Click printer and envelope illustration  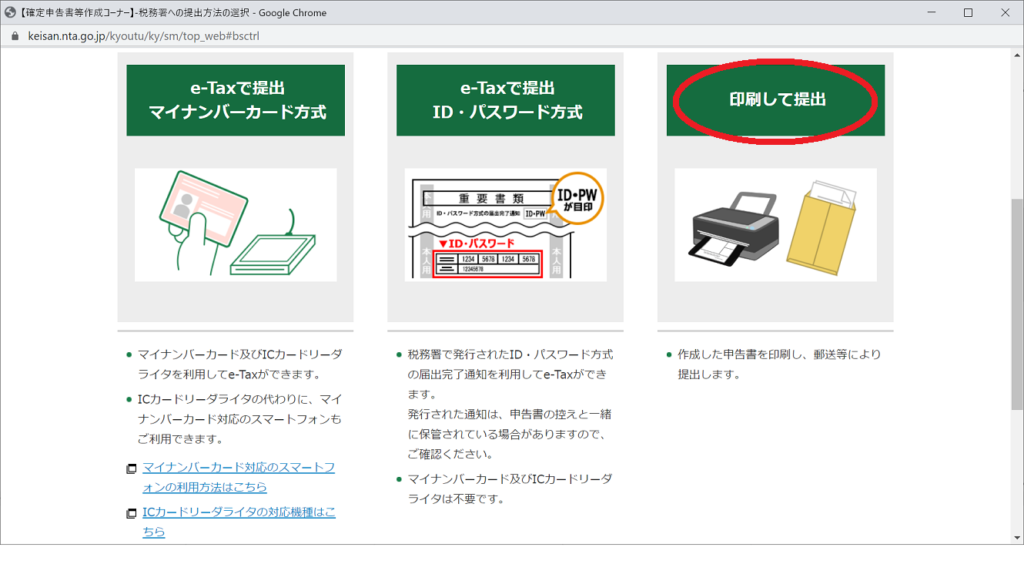pos(776,225)
